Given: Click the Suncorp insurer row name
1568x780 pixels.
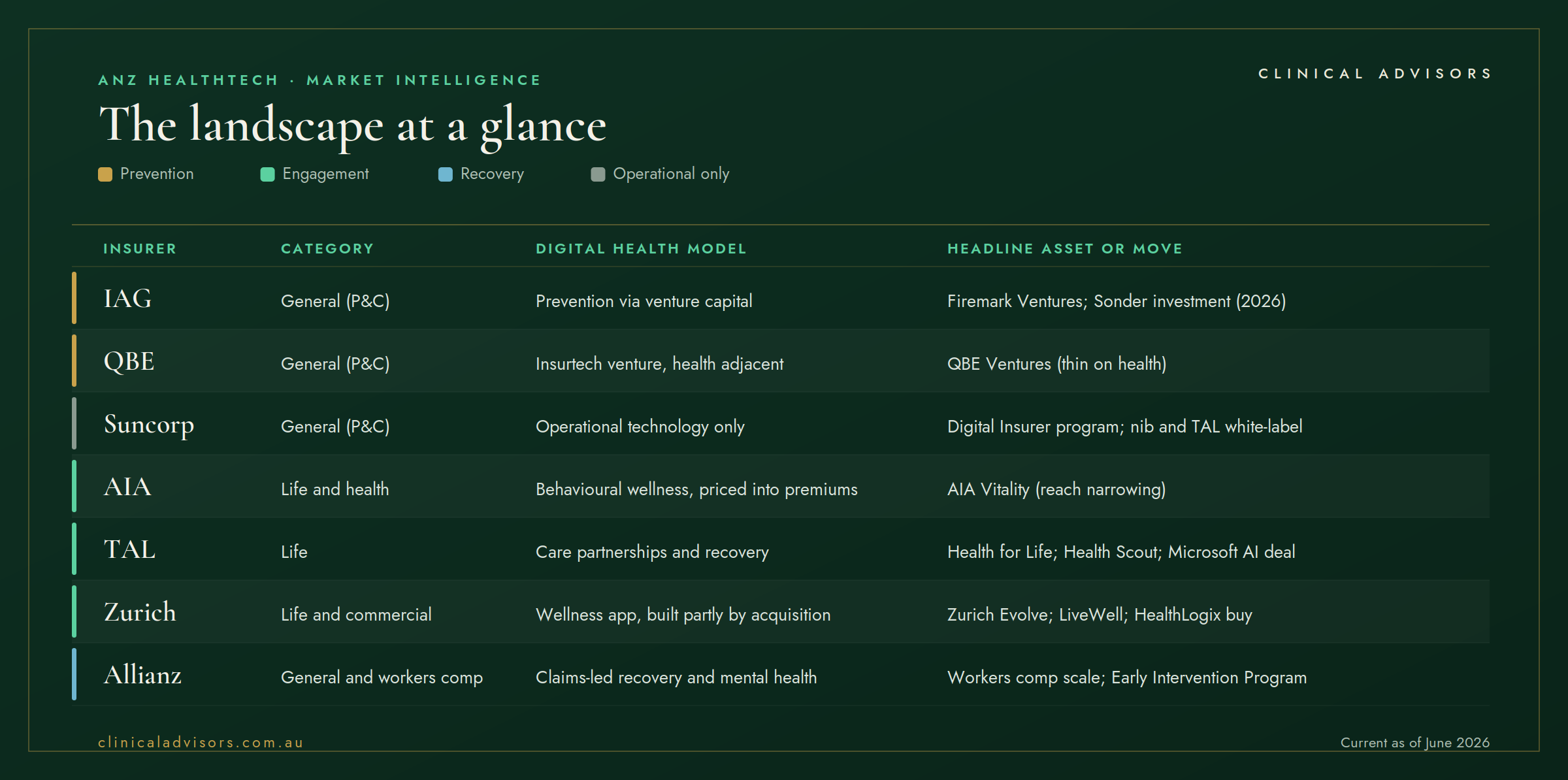Looking at the screenshot, I should pyautogui.click(x=149, y=425).
